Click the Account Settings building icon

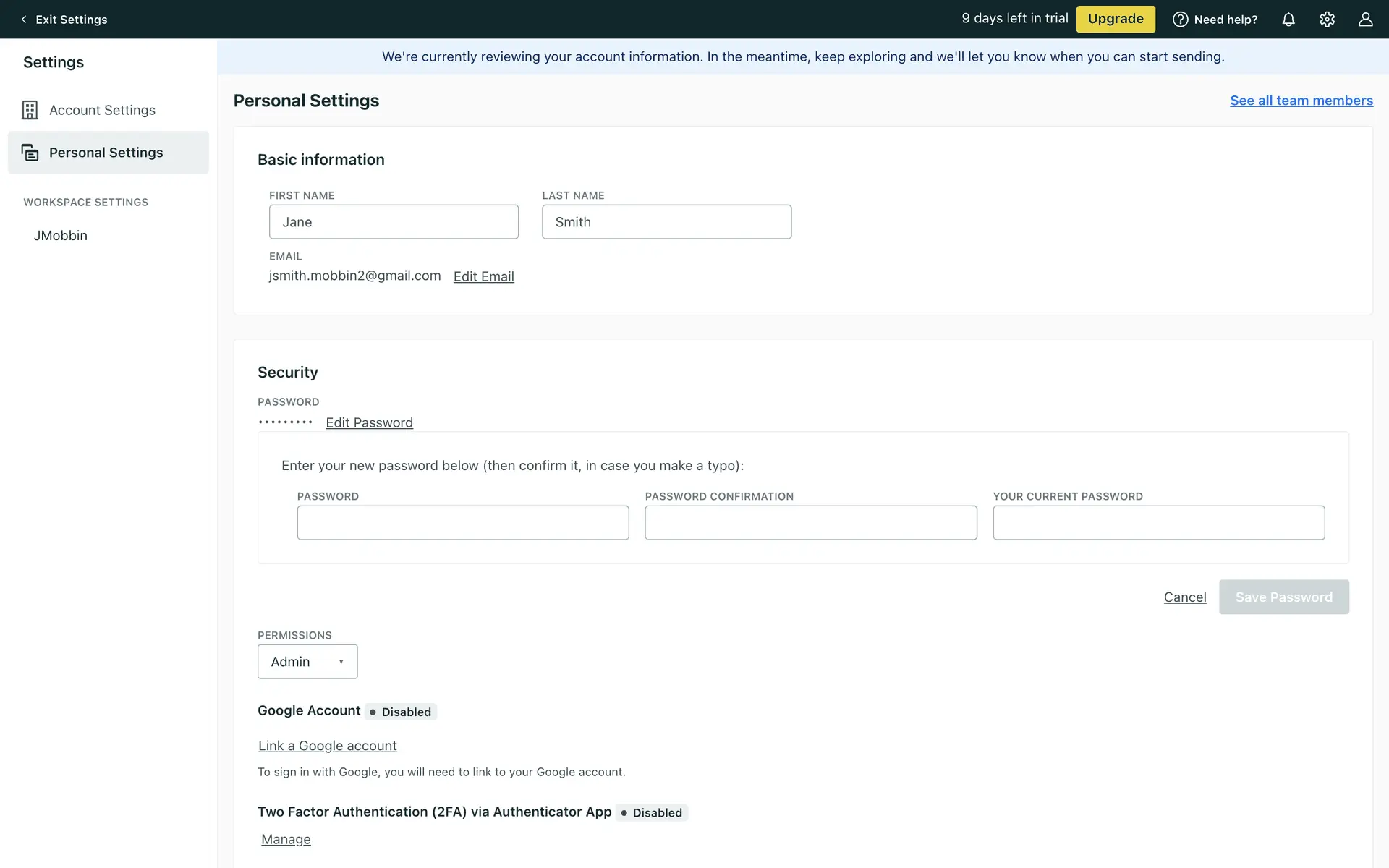30,110
